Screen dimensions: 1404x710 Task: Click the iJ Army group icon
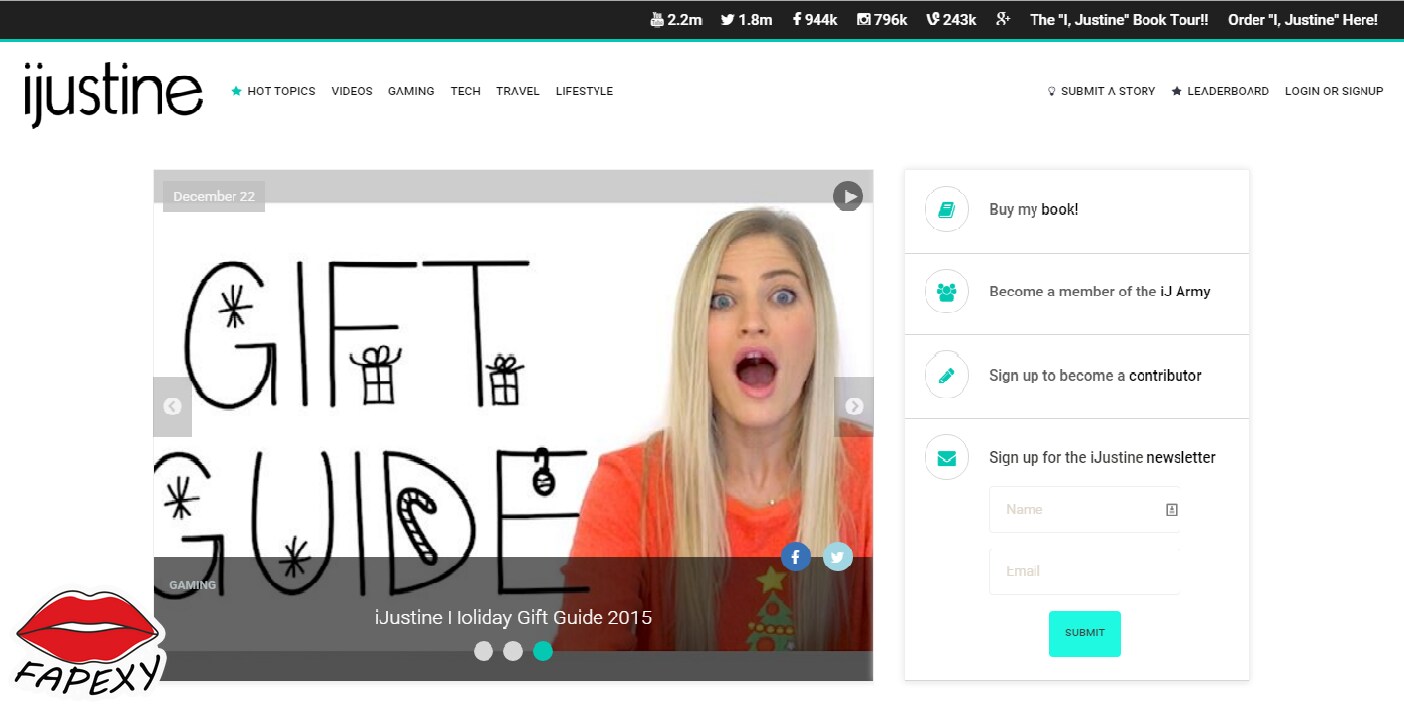pos(947,292)
